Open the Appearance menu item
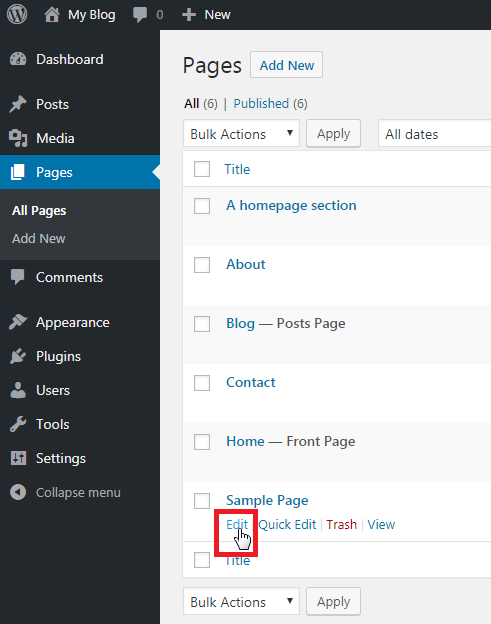Screen dimensions: 491x624 72,322
